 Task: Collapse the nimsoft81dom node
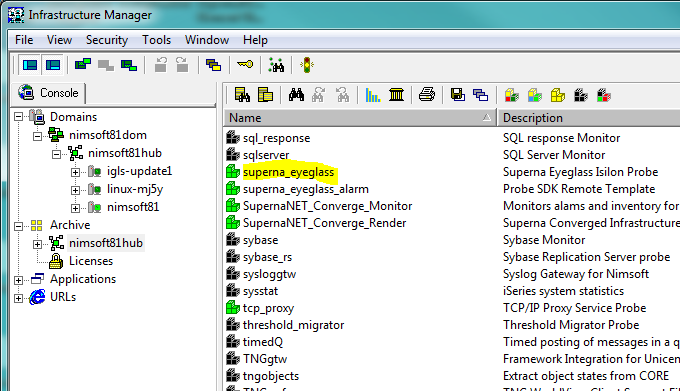(x=38, y=136)
